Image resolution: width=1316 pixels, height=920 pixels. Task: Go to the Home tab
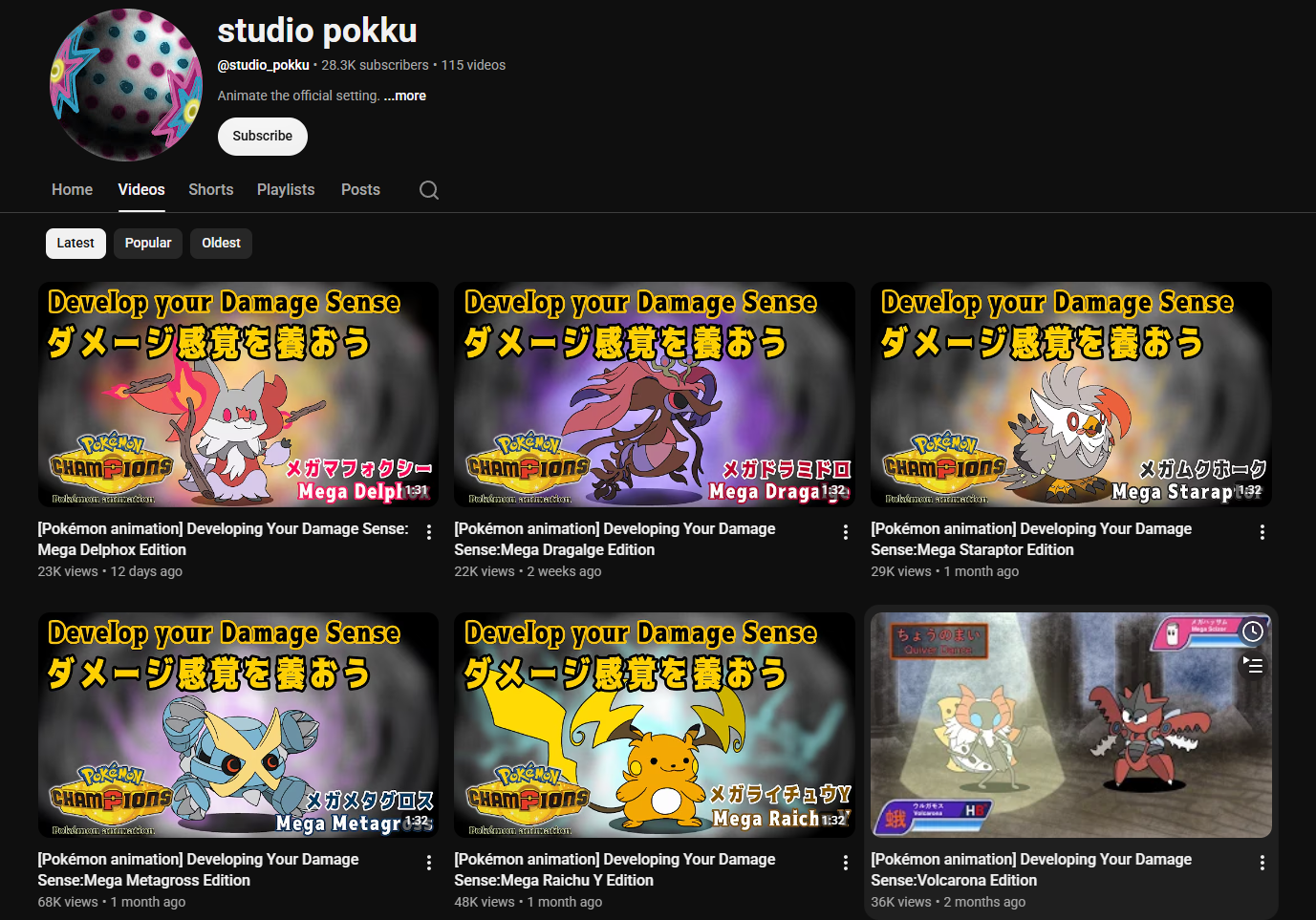click(x=73, y=190)
